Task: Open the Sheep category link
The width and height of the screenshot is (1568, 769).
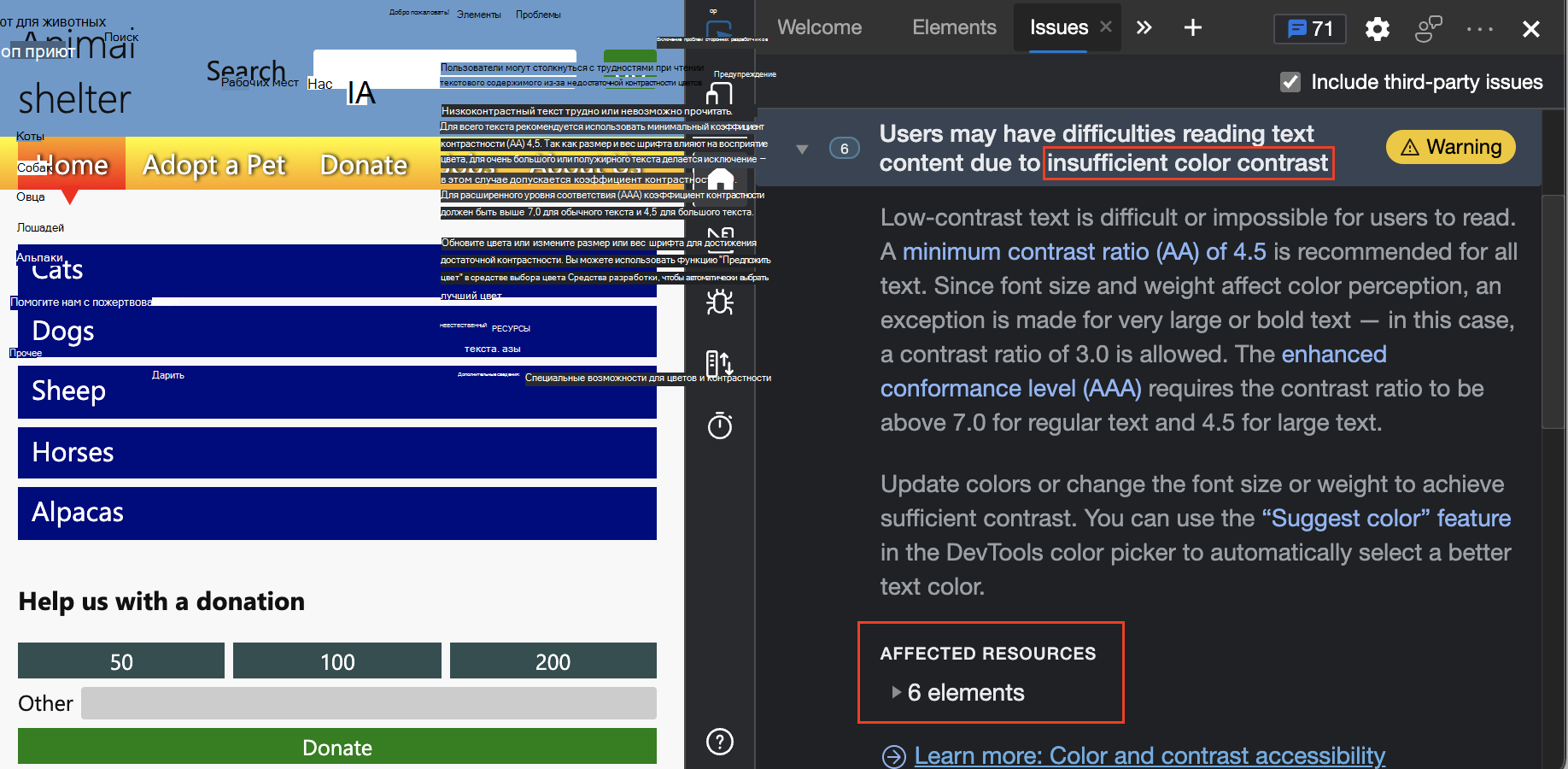Action: [x=337, y=392]
